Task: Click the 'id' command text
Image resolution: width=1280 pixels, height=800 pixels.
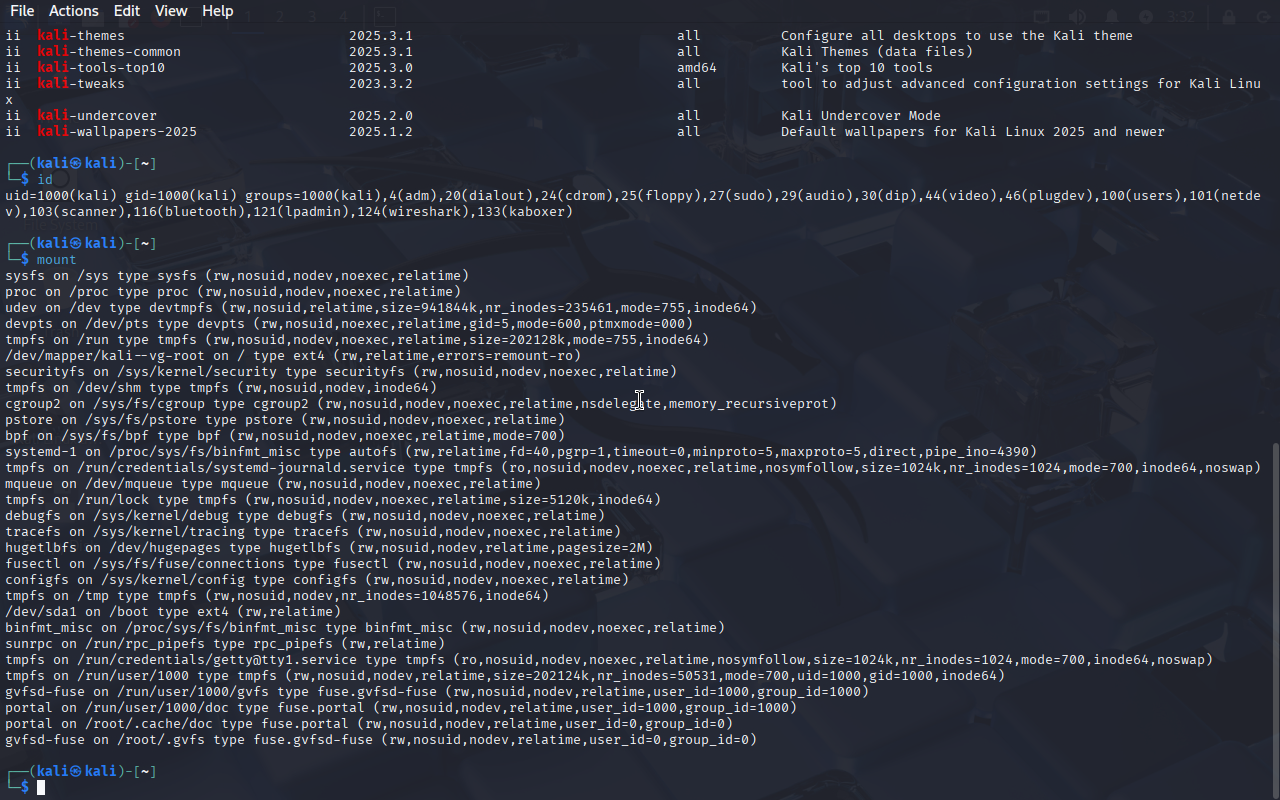Action: tap(45, 180)
